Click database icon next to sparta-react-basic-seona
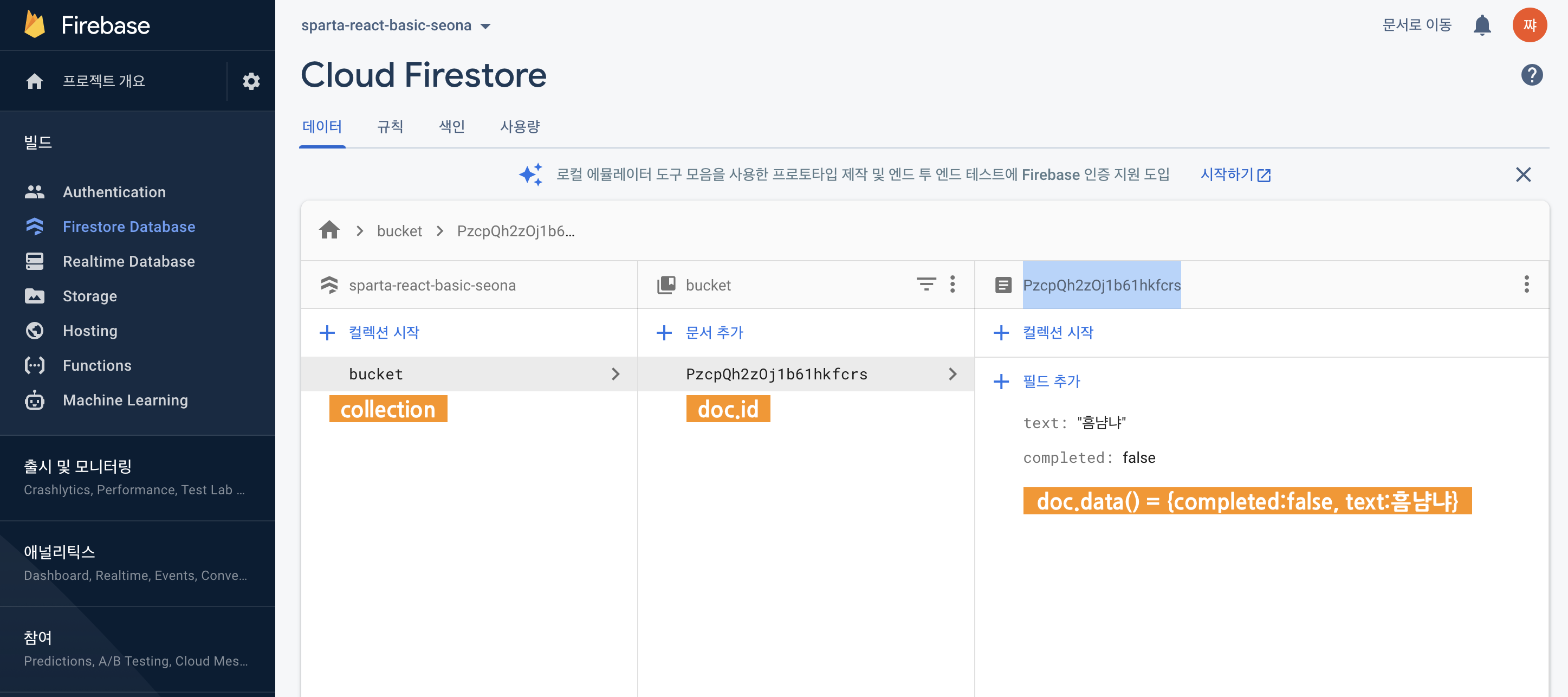This screenshot has width=1568, height=697. 329,285
